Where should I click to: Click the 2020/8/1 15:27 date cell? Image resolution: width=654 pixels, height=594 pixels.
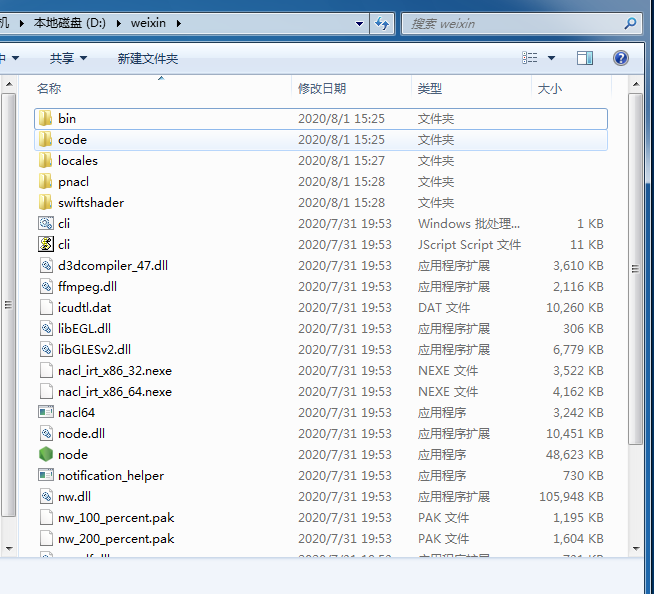[341, 161]
